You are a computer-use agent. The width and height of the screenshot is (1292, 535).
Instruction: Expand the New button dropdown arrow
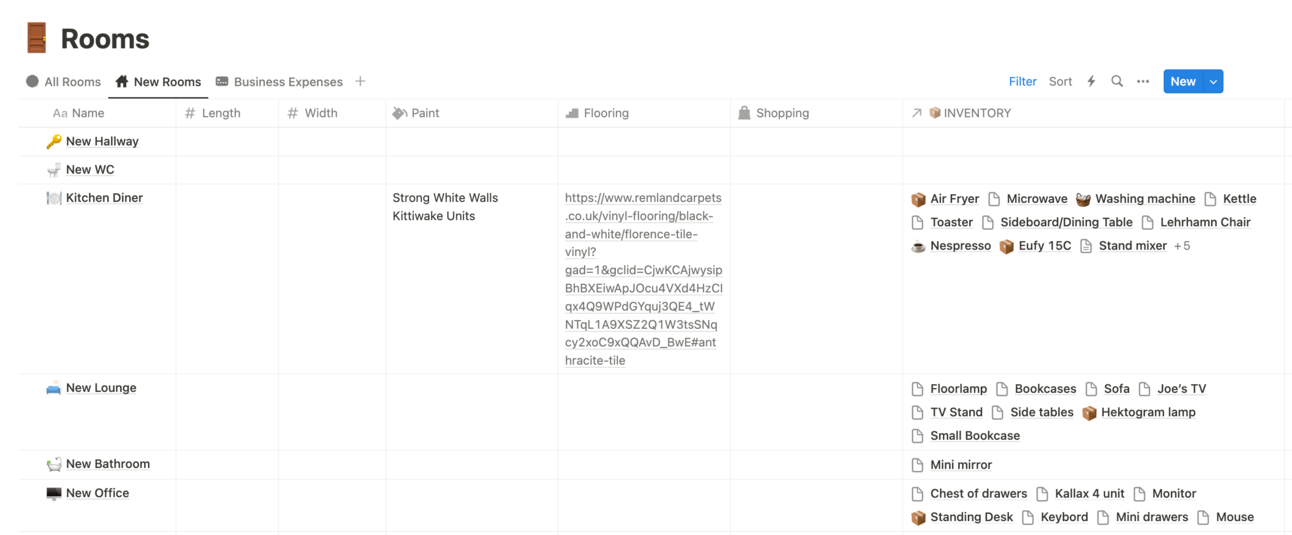click(x=1213, y=82)
